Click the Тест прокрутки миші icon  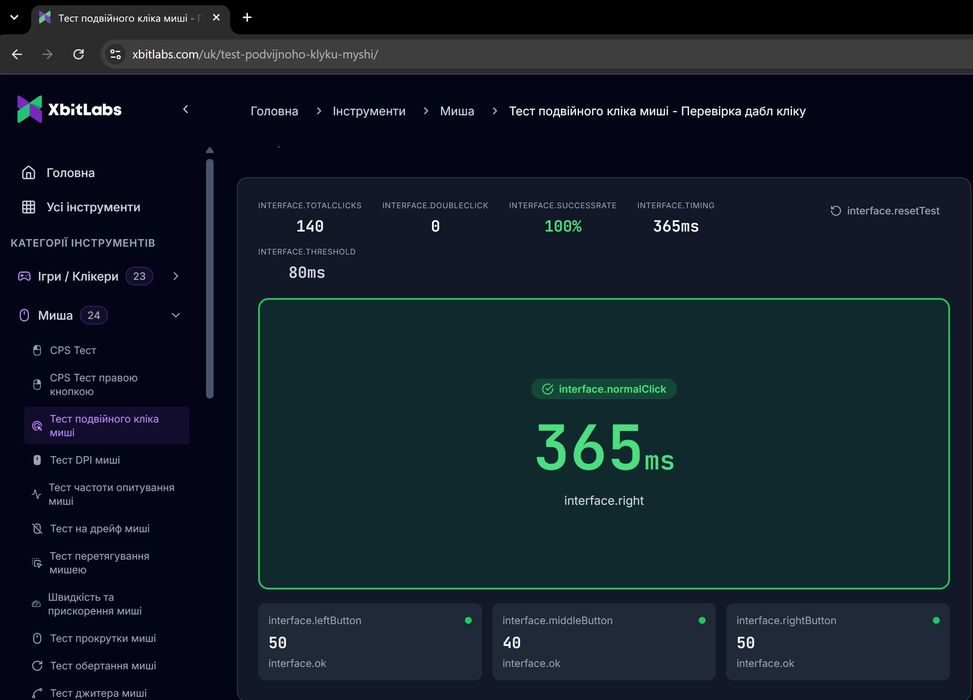37,639
